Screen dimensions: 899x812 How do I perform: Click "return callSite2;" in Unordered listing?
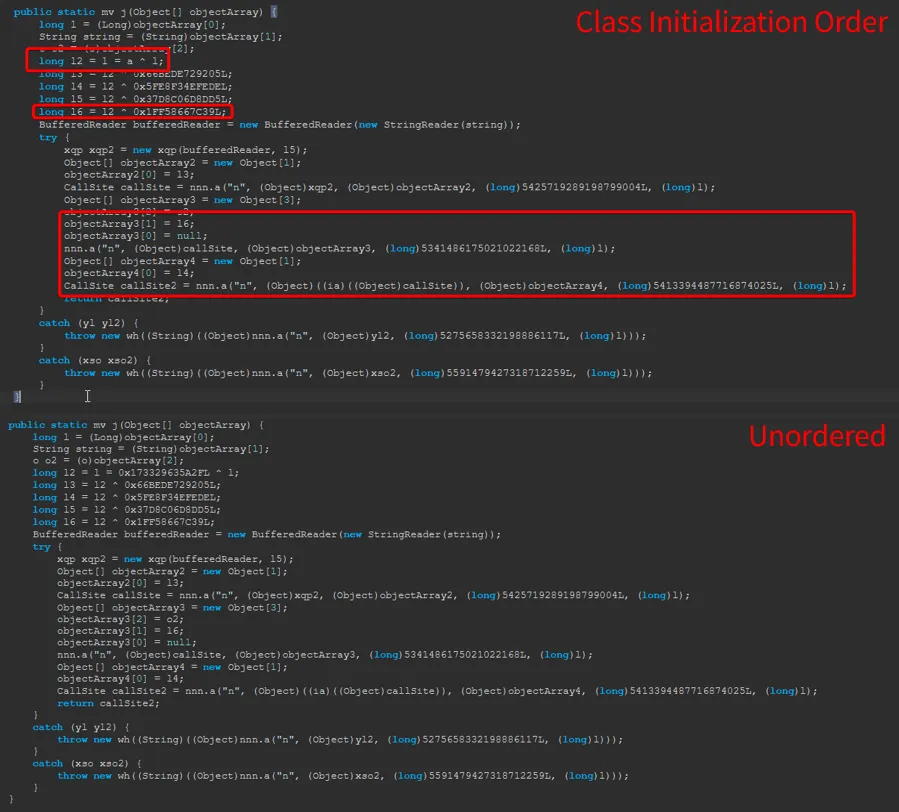coord(108,704)
